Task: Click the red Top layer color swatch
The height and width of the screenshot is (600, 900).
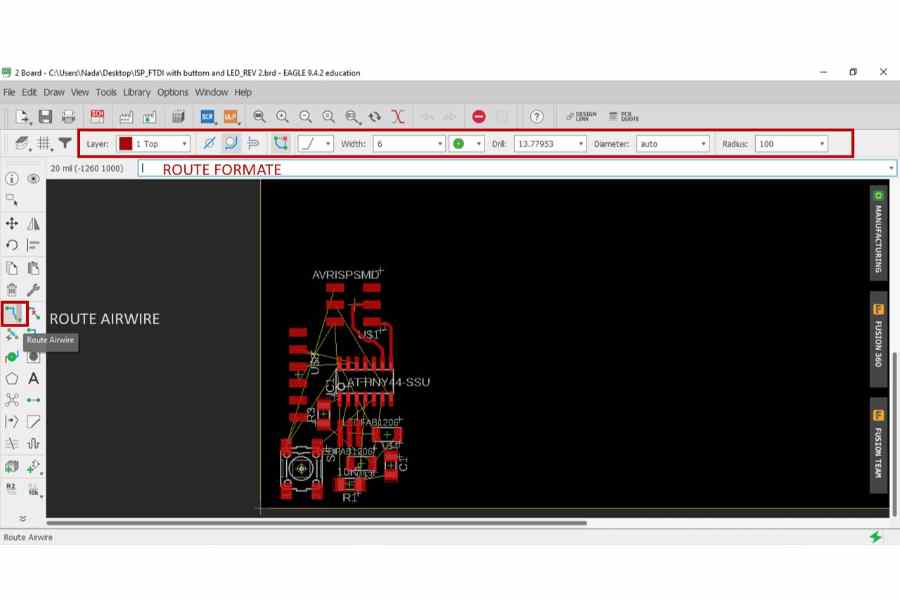Action: [125, 144]
